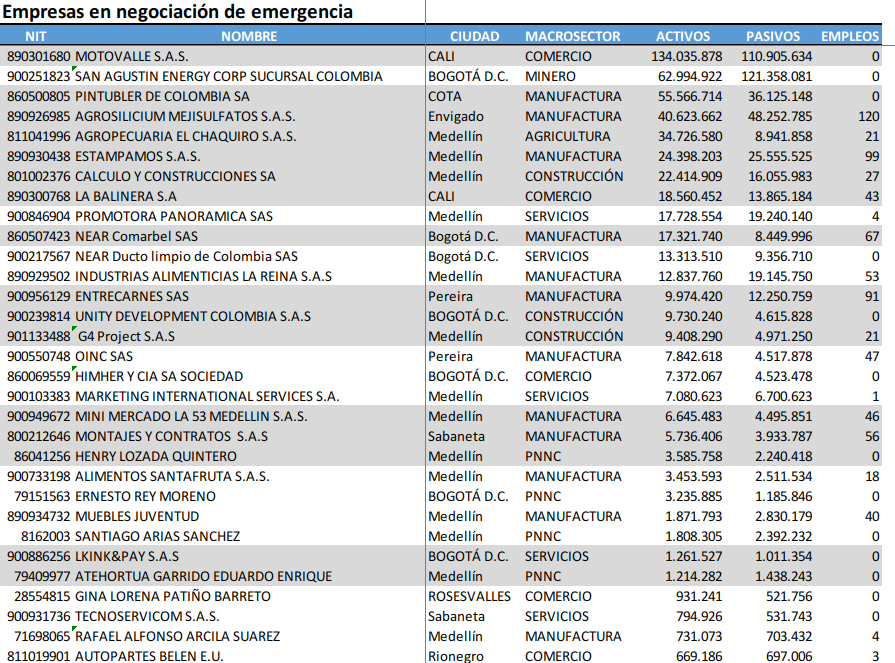895x663 pixels.
Task: Click NIT cell 900956129
Action: [39, 296]
